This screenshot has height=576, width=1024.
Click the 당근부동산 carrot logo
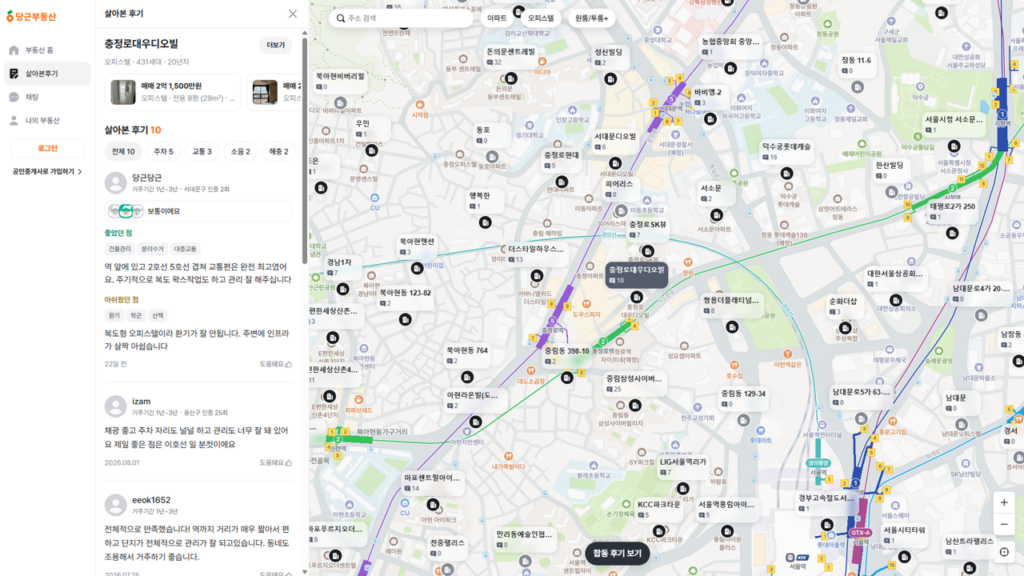click(31, 16)
